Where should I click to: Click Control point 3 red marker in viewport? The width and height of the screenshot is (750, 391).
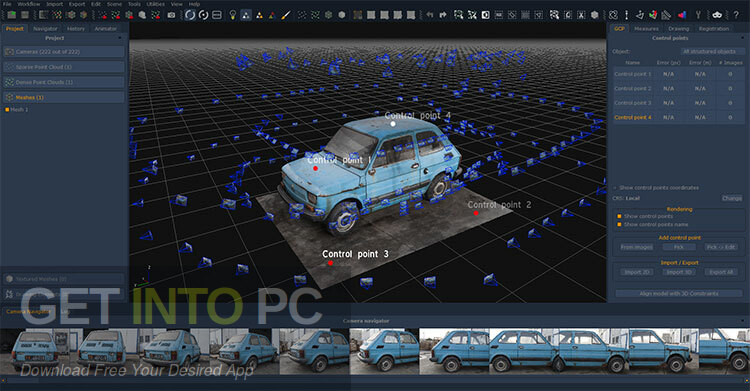point(331,263)
